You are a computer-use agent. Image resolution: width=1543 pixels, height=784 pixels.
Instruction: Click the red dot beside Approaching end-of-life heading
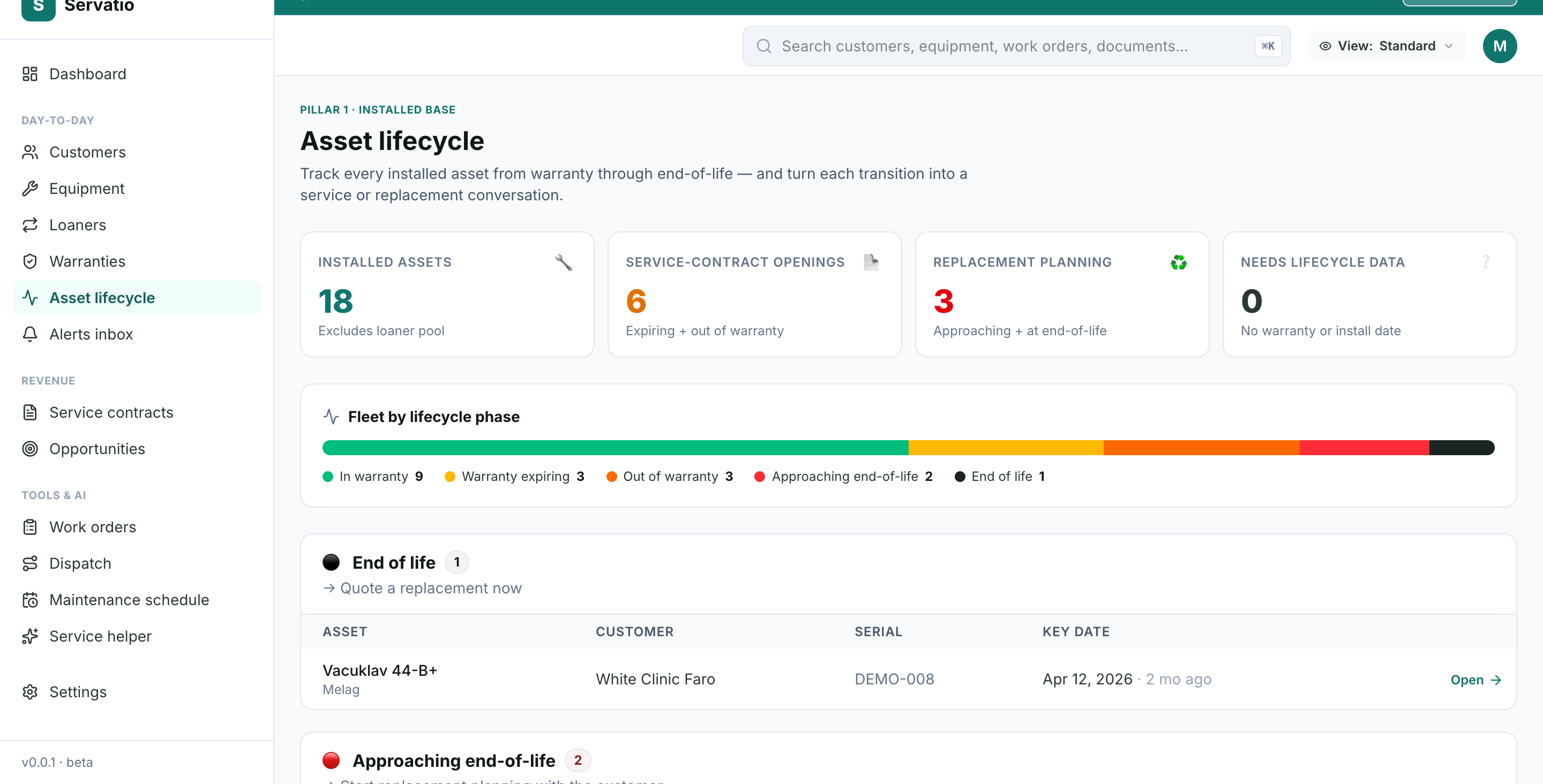coord(331,760)
